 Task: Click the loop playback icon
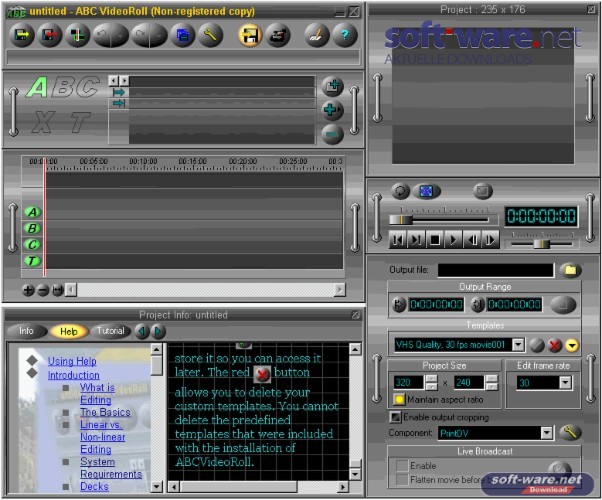pyautogui.click(x=400, y=191)
